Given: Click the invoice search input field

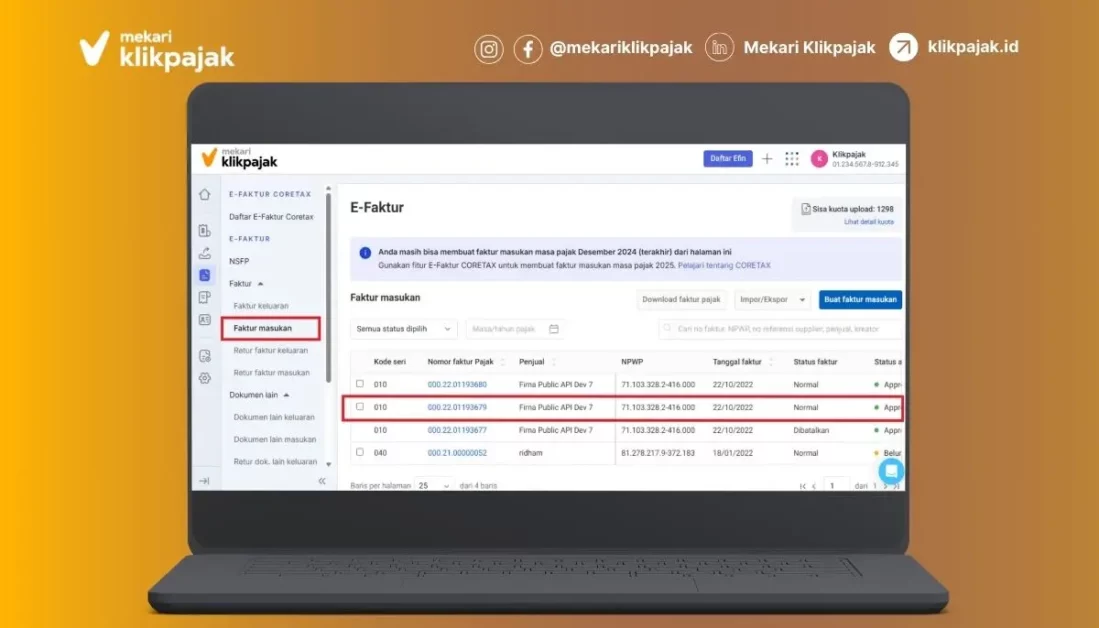Looking at the screenshot, I should [x=780, y=329].
